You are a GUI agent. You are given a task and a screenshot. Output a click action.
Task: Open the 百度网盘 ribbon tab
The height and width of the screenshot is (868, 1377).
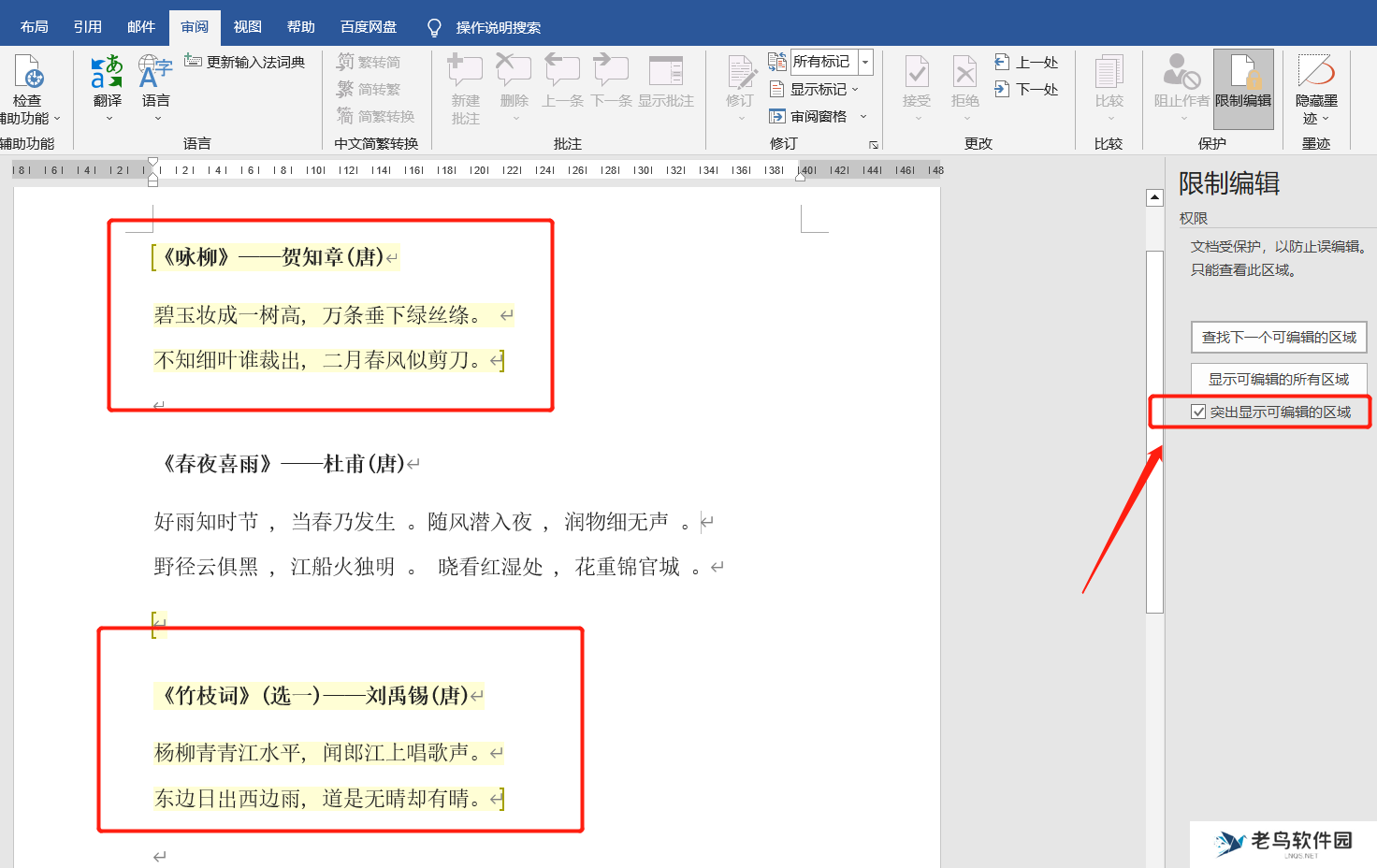(367, 26)
